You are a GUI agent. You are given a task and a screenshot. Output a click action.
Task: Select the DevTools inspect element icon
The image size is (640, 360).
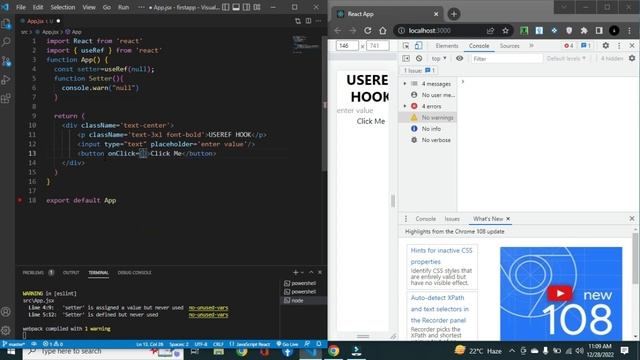[406, 46]
